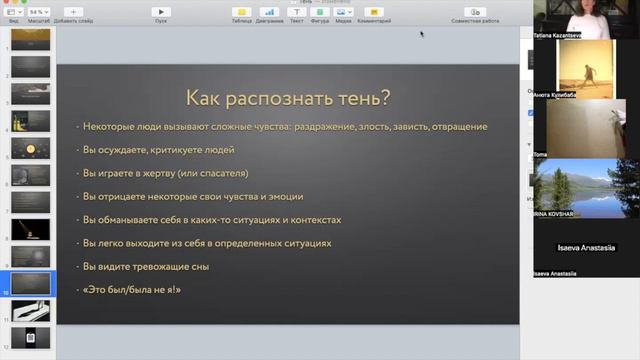The width and height of the screenshot is (640, 360).
Task: Click bullet «Вы обманываете себя в каких-то ситуациях»
Action: 212,220
